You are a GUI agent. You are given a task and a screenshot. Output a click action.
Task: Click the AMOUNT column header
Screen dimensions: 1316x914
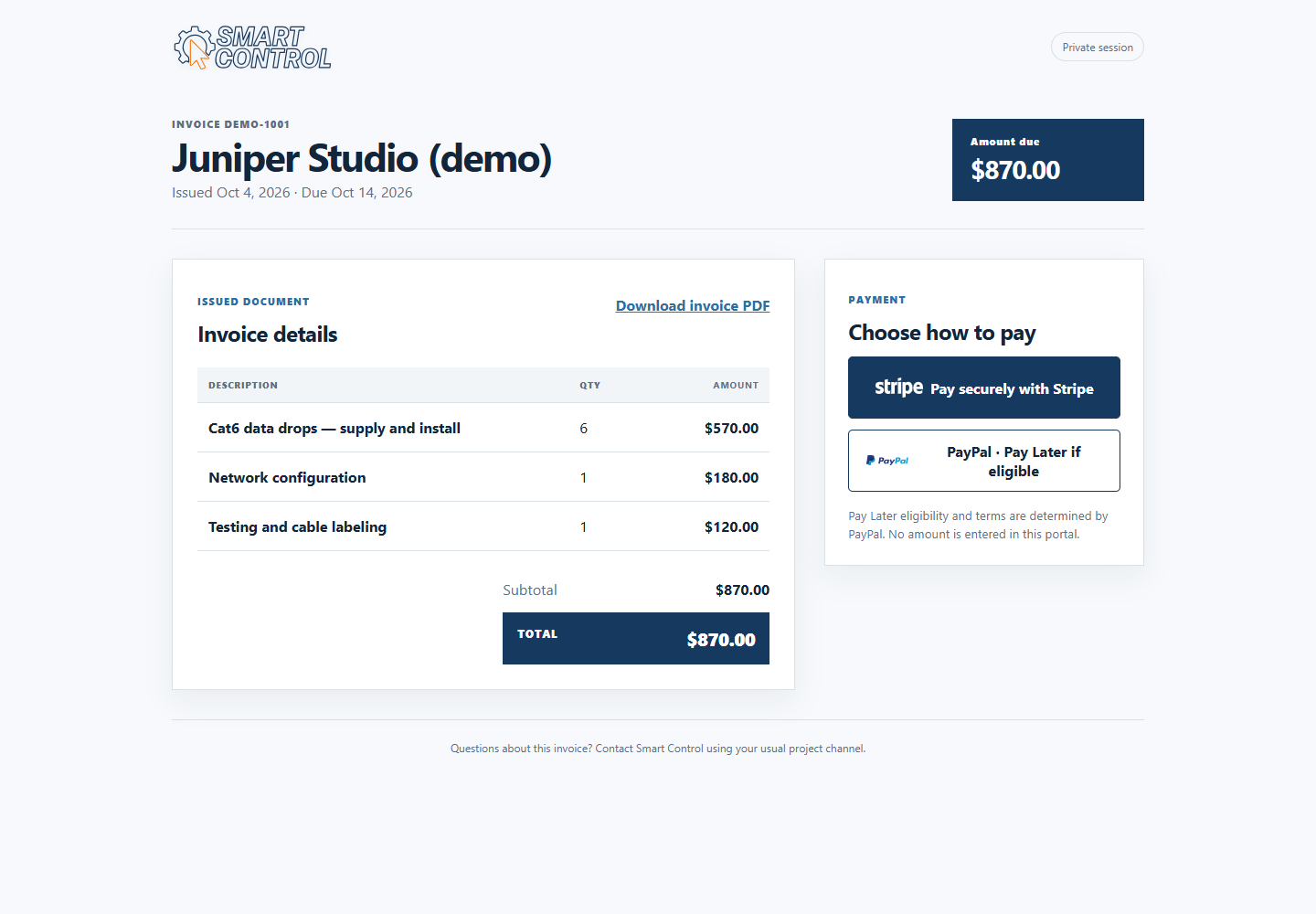pos(736,385)
